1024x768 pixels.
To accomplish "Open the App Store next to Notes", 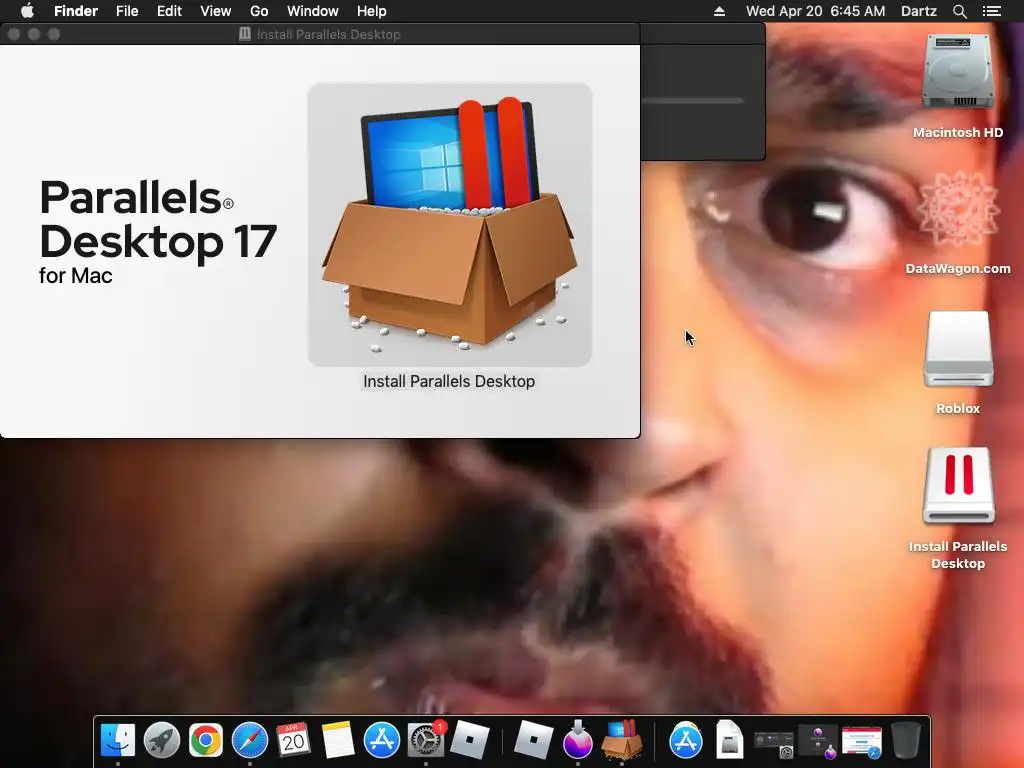I will 381,741.
